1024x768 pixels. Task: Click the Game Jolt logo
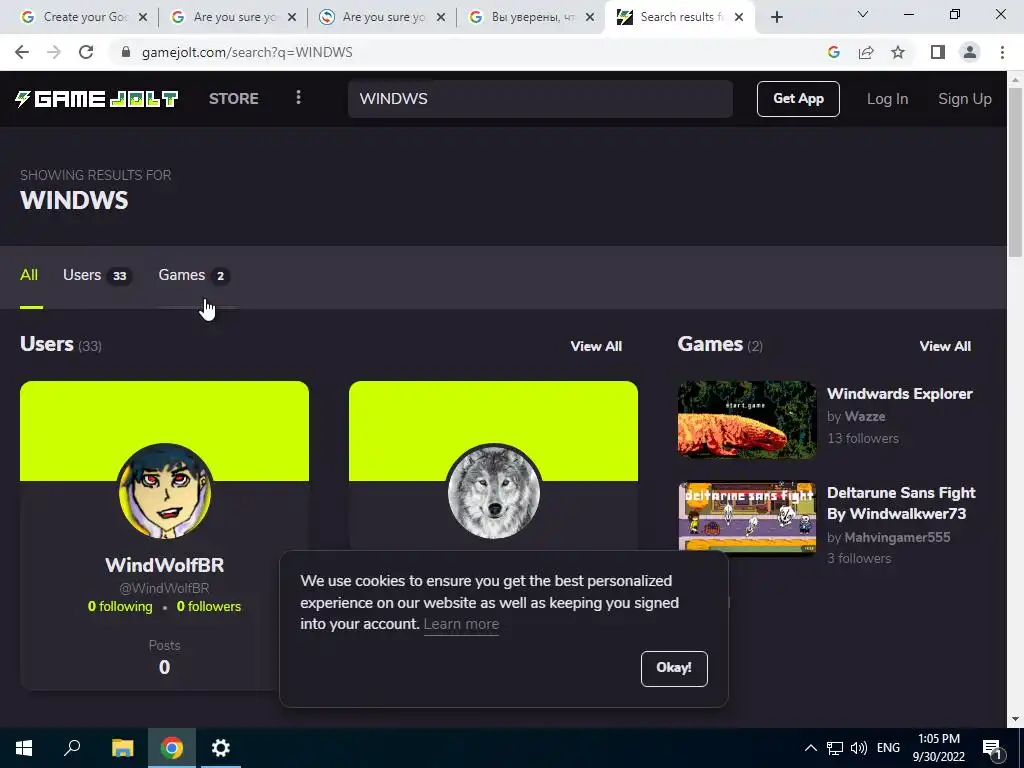point(97,99)
